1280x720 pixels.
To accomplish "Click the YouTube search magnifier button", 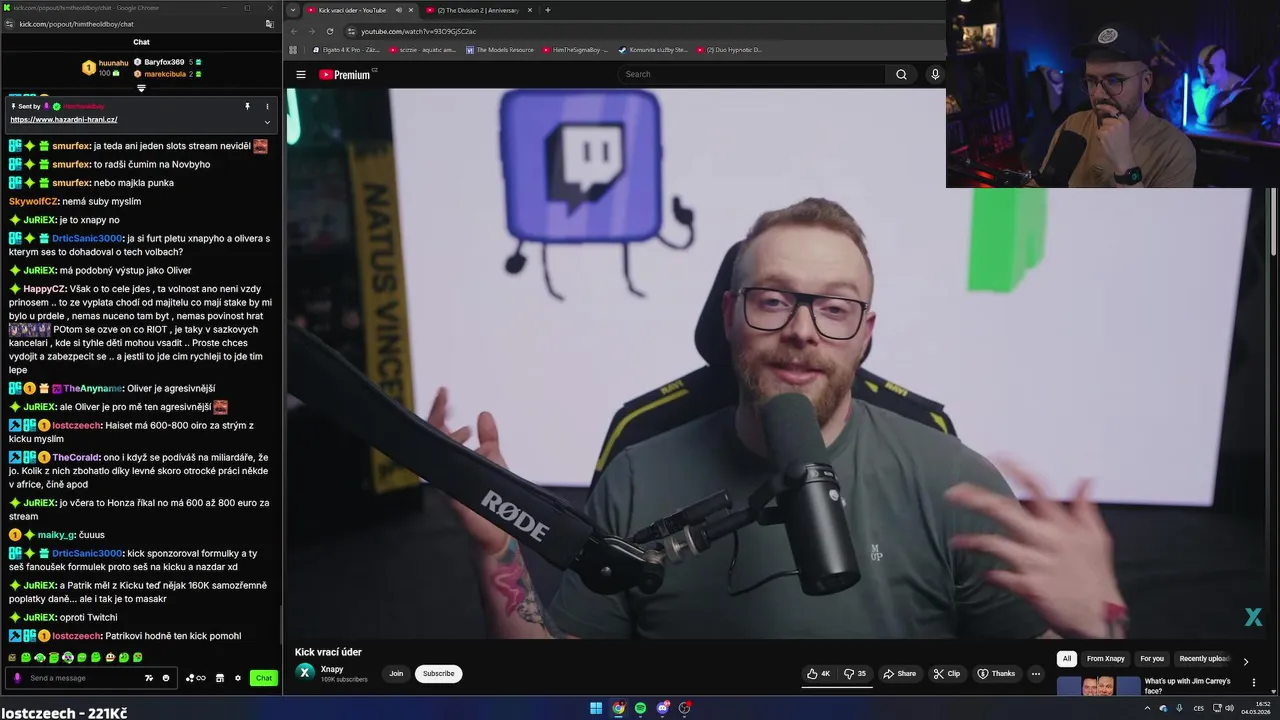I will 901,74.
